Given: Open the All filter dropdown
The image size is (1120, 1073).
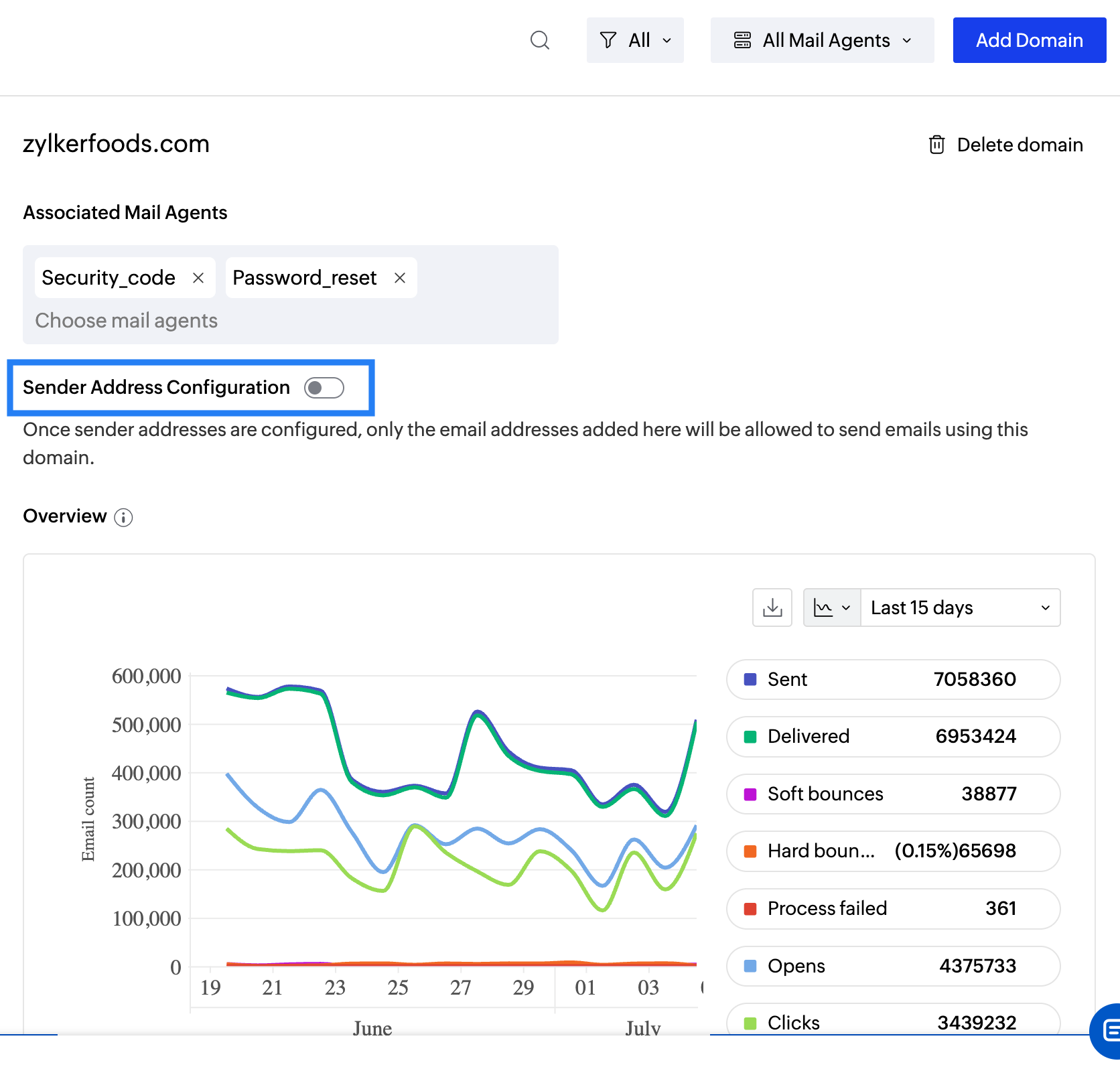Looking at the screenshot, I should 635,40.
